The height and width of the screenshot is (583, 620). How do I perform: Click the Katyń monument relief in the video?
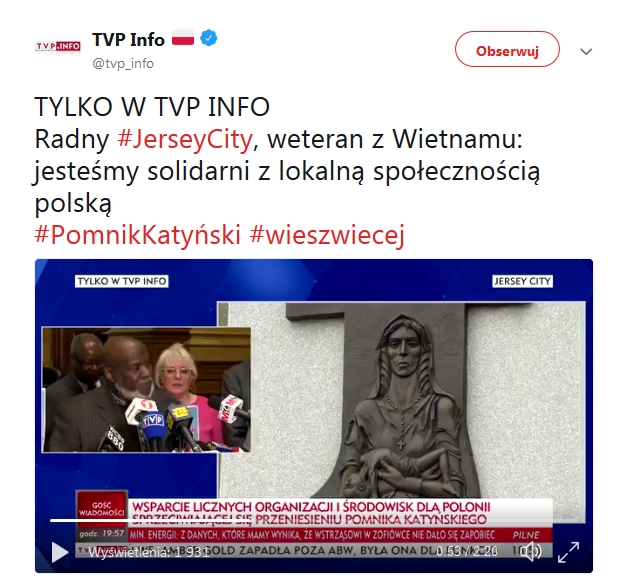(401, 399)
